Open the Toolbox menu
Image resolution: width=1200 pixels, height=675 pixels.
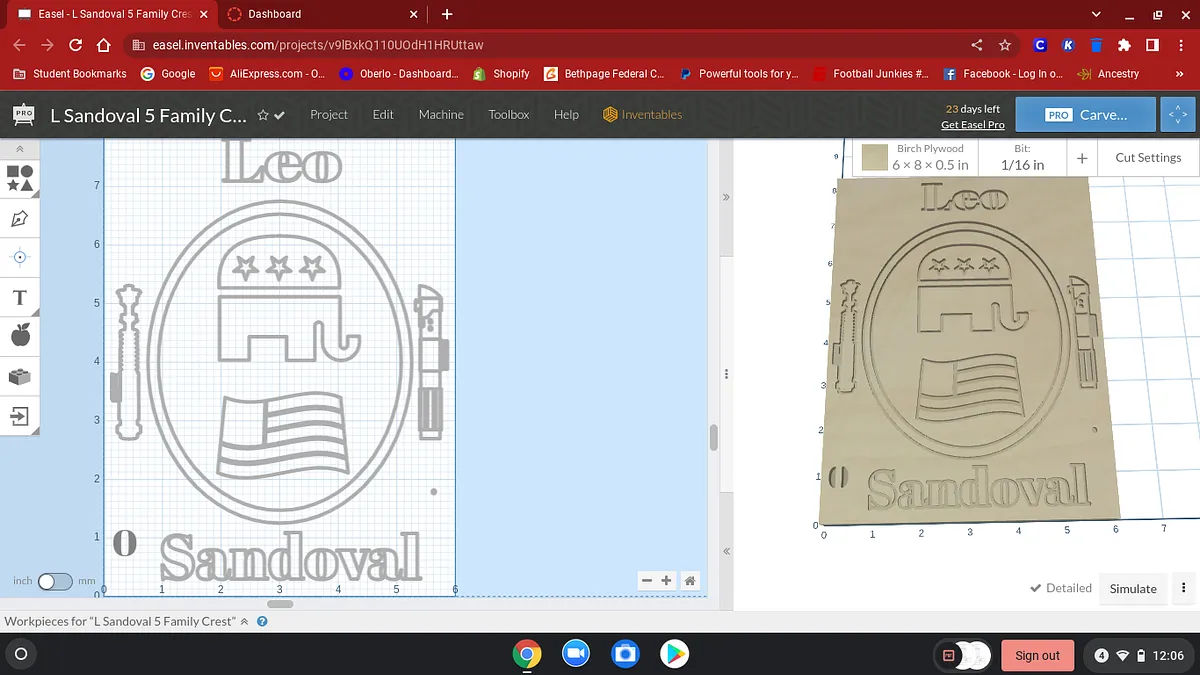508,114
